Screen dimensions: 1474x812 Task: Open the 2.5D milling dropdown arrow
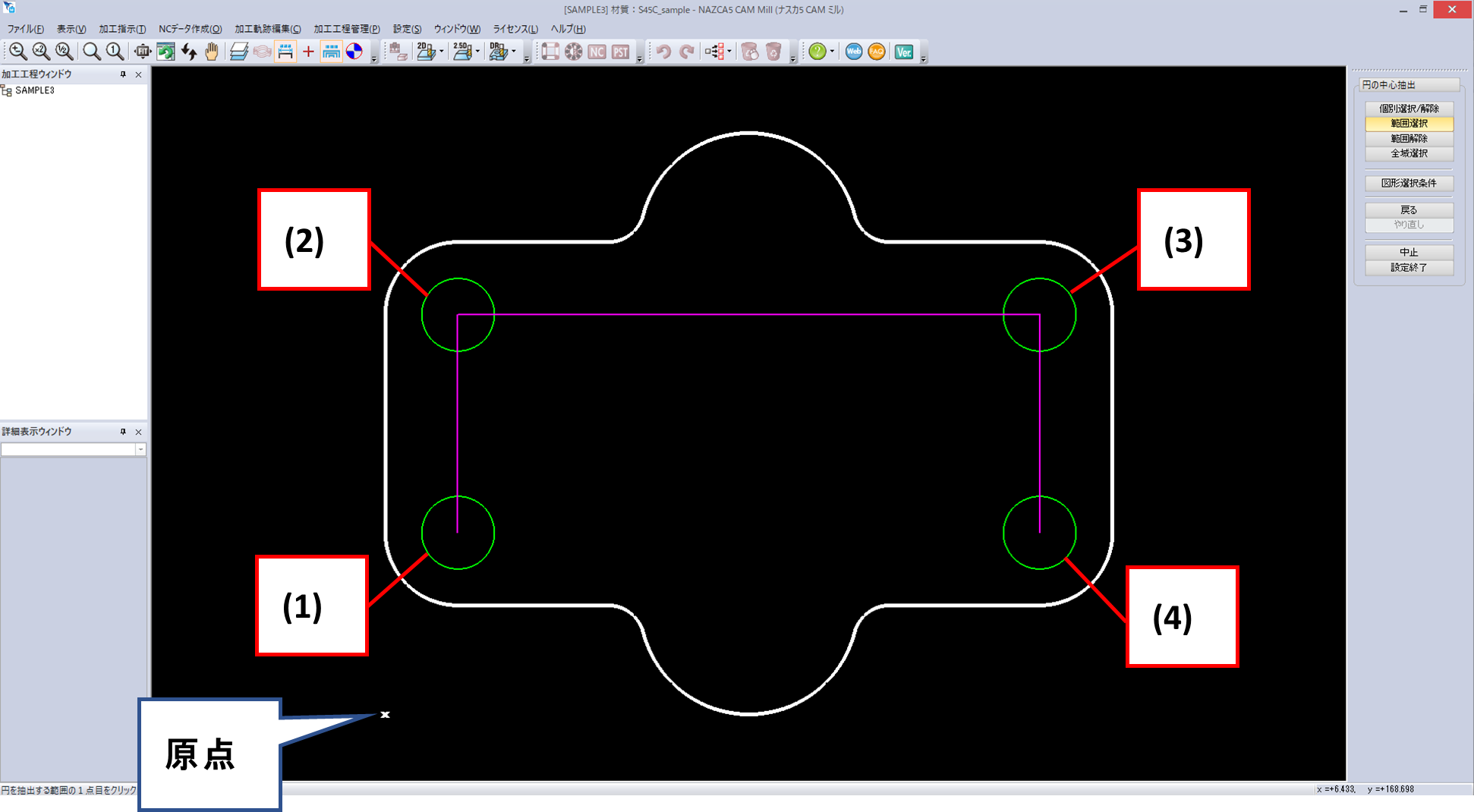[x=478, y=51]
